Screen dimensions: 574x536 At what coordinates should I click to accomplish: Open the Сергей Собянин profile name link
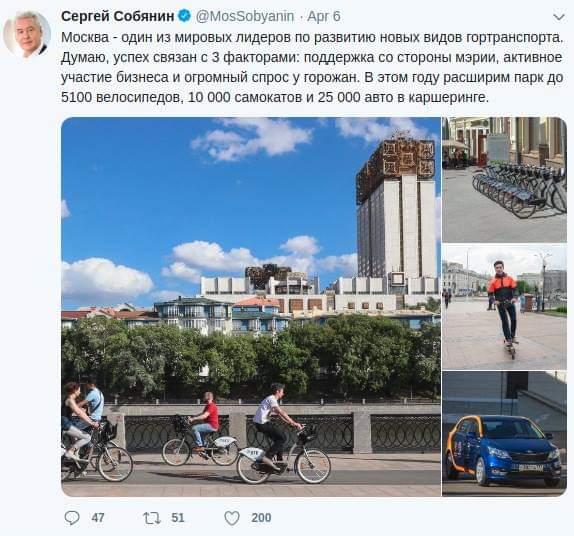(118, 16)
